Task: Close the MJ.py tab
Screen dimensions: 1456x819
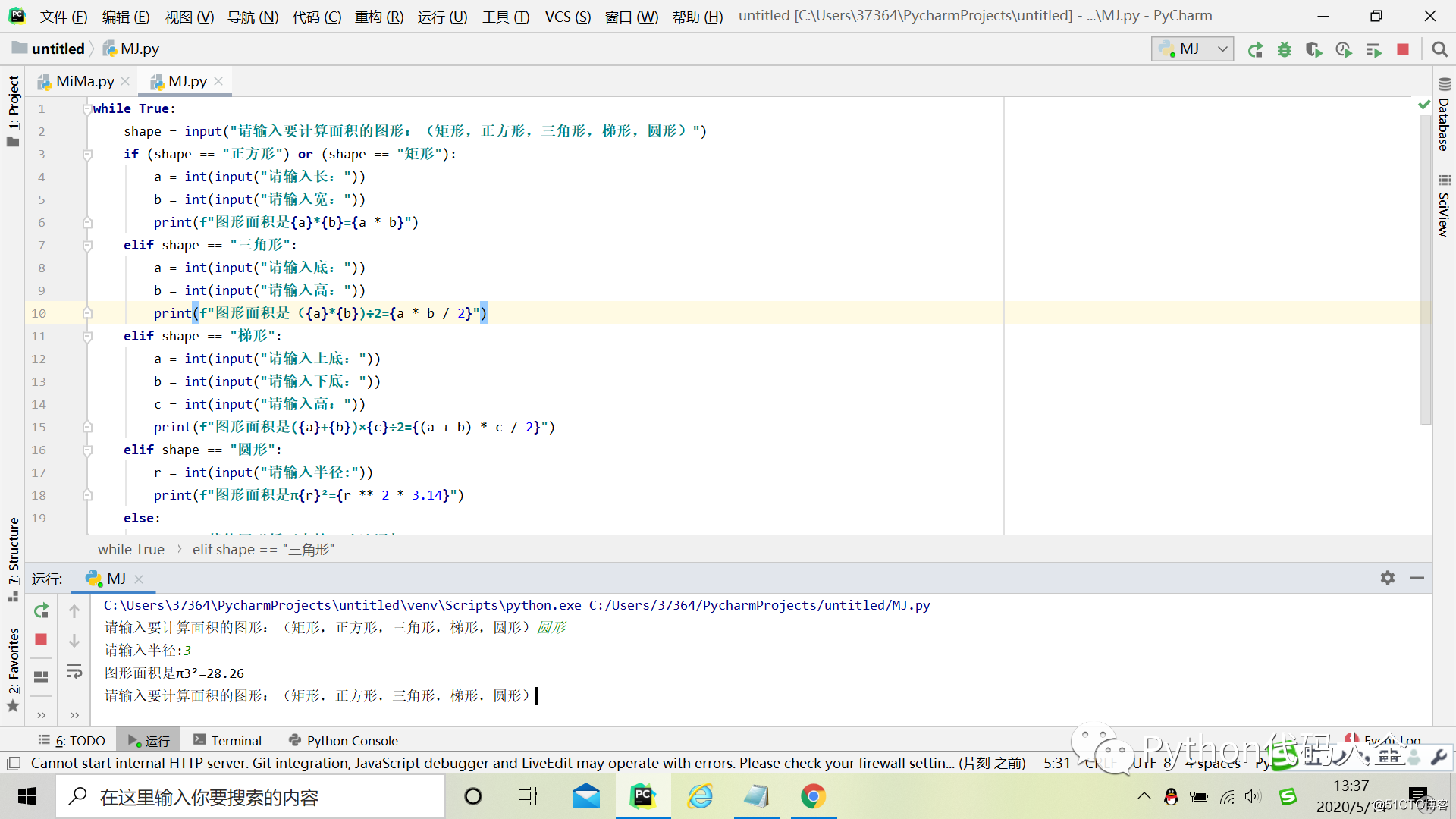Action: pyautogui.click(x=218, y=81)
